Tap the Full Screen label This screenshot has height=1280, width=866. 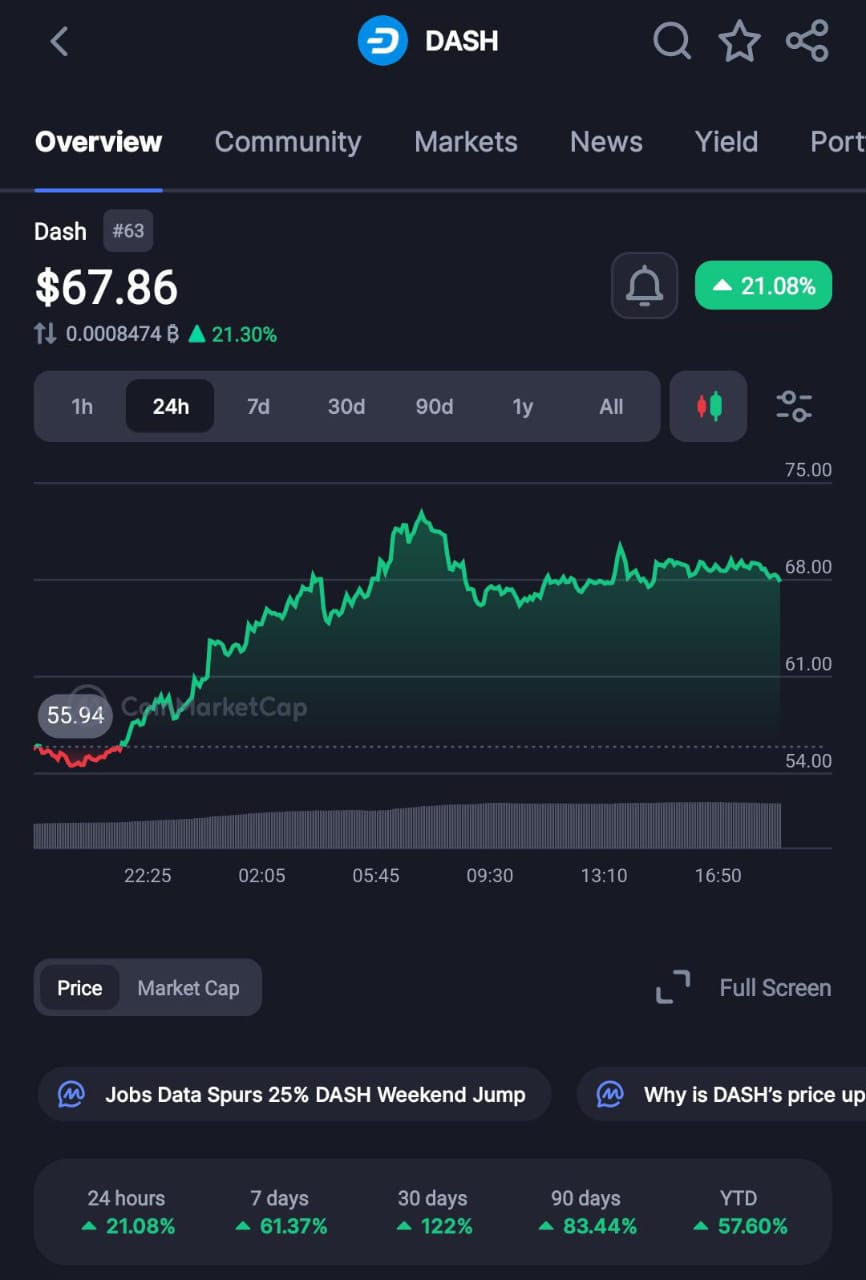click(775, 987)
